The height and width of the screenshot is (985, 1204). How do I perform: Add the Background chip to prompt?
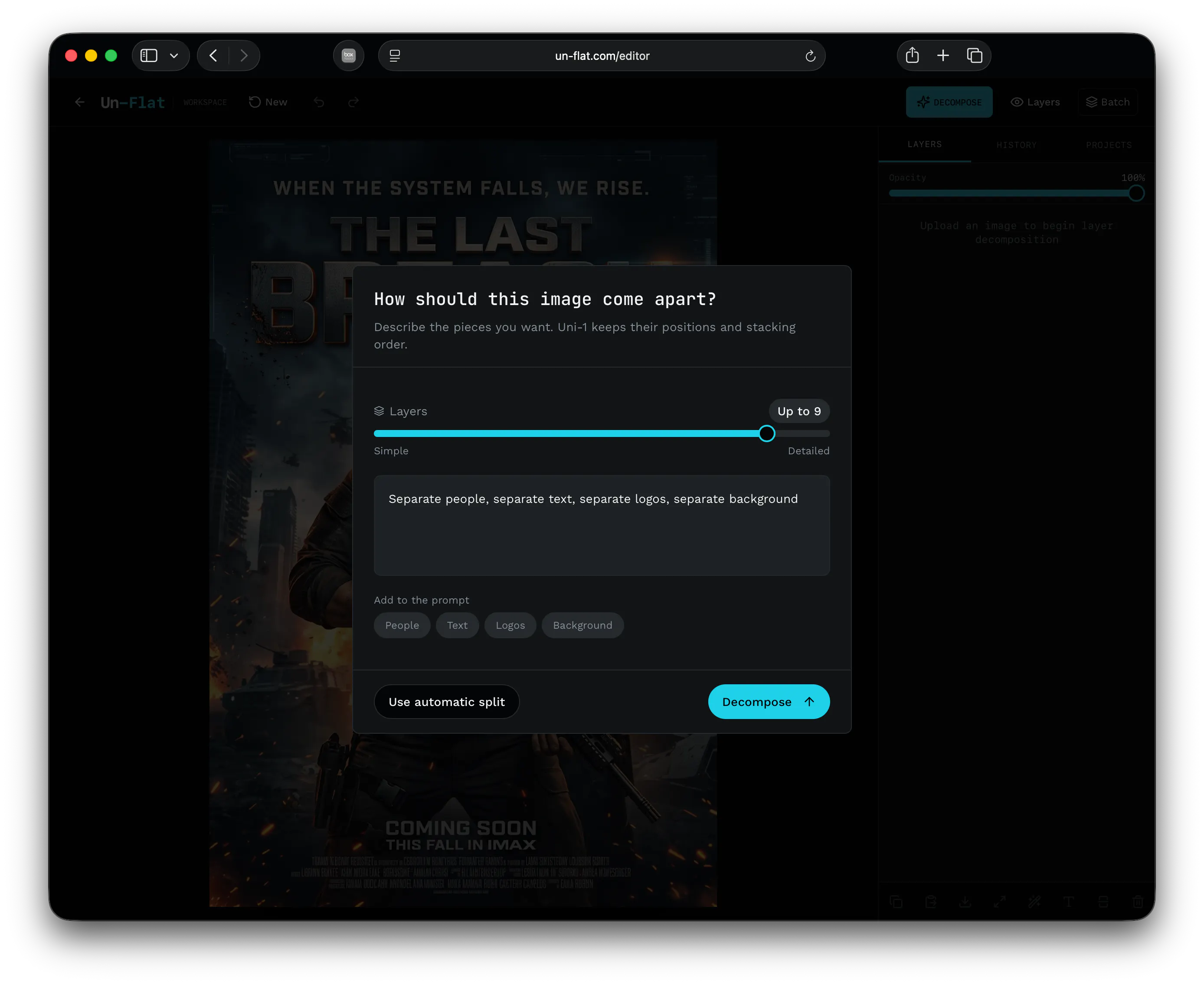[582, 625]
